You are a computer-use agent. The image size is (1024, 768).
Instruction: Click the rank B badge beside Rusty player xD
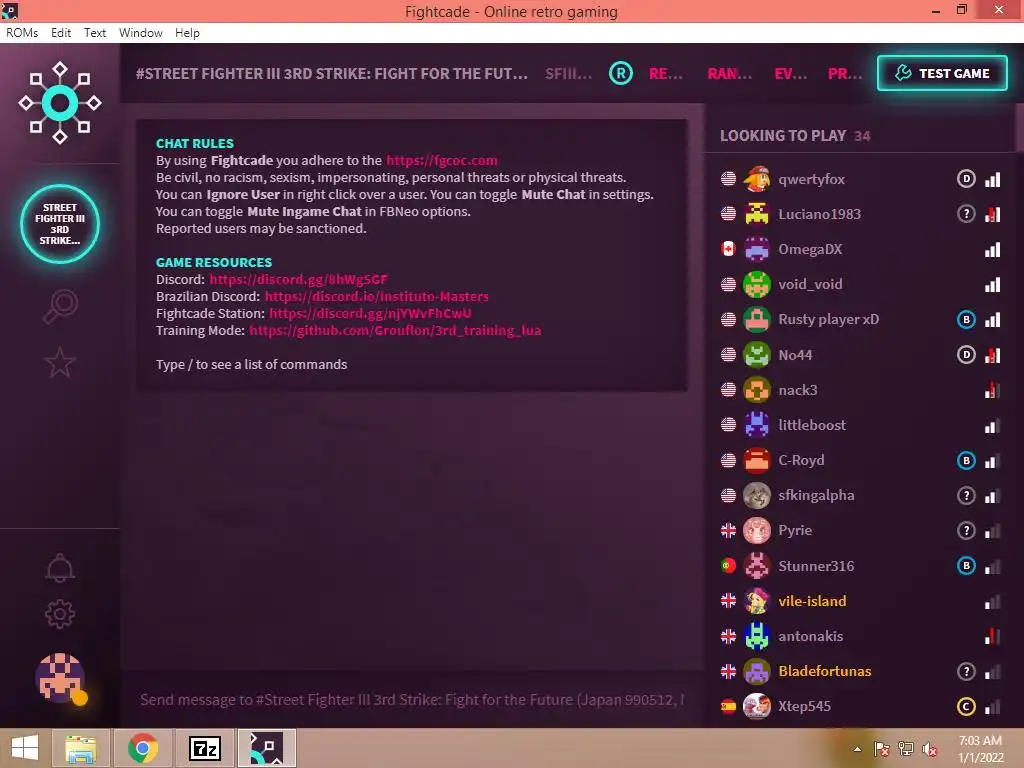coord(966,319)
